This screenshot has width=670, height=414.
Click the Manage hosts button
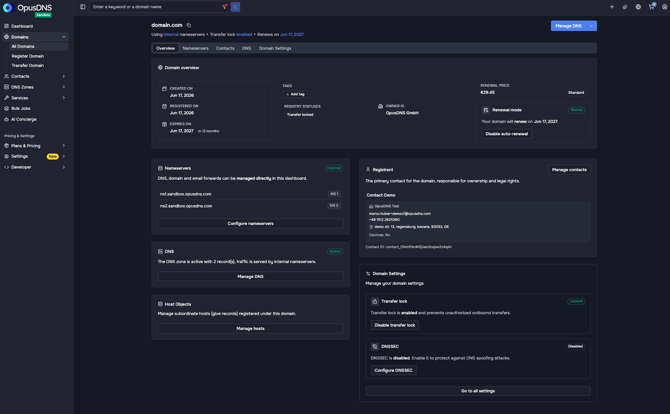(250, 329)
